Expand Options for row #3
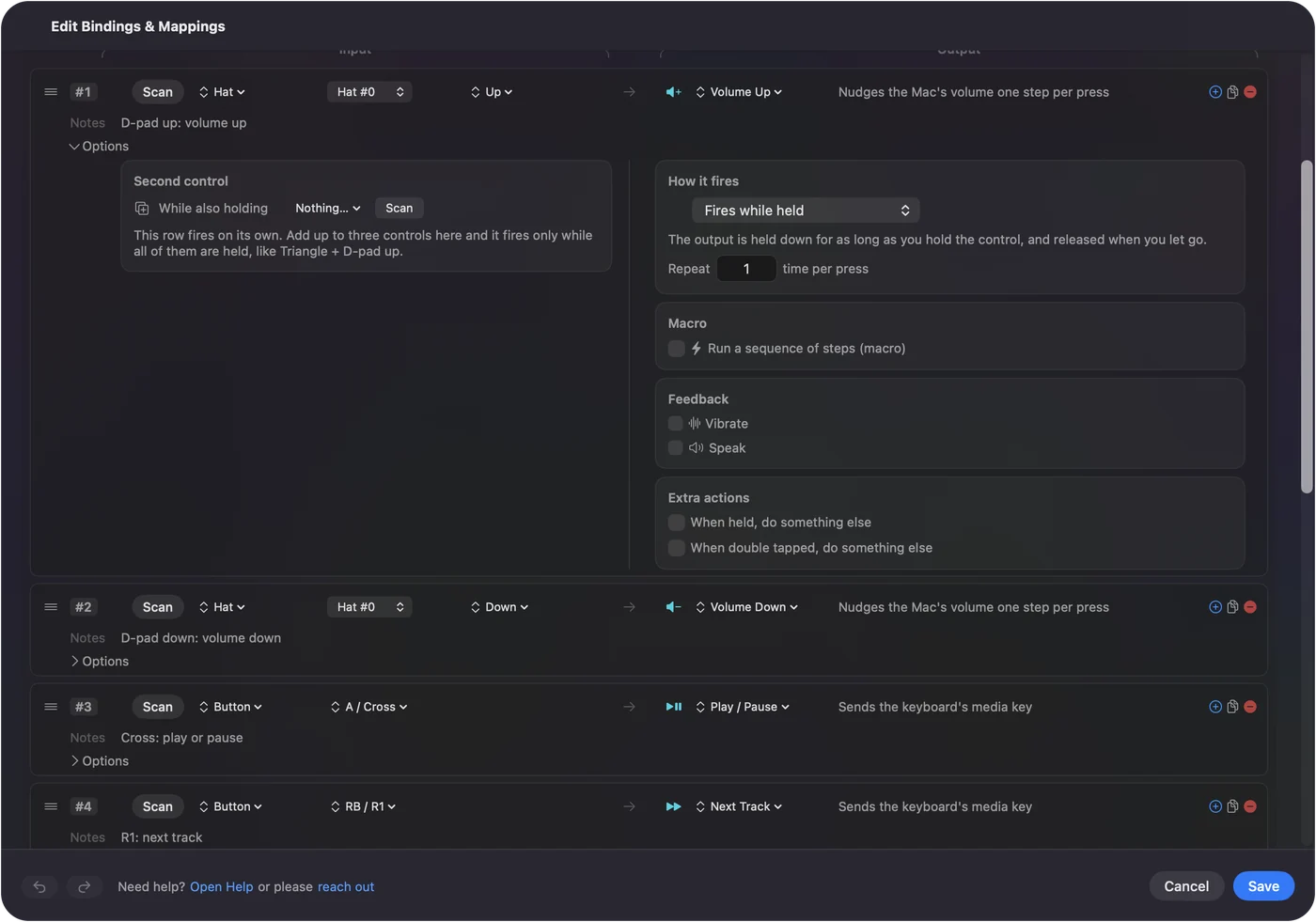1316x922 pixels. tap(99, 761)
